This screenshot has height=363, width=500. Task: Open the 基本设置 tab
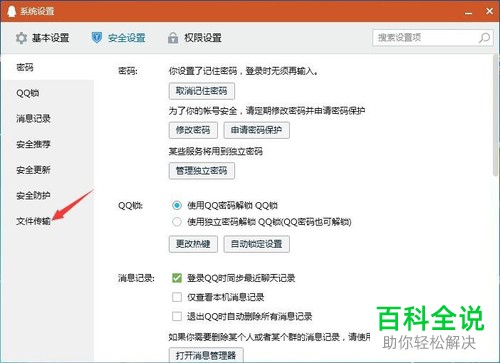(42, 38)
